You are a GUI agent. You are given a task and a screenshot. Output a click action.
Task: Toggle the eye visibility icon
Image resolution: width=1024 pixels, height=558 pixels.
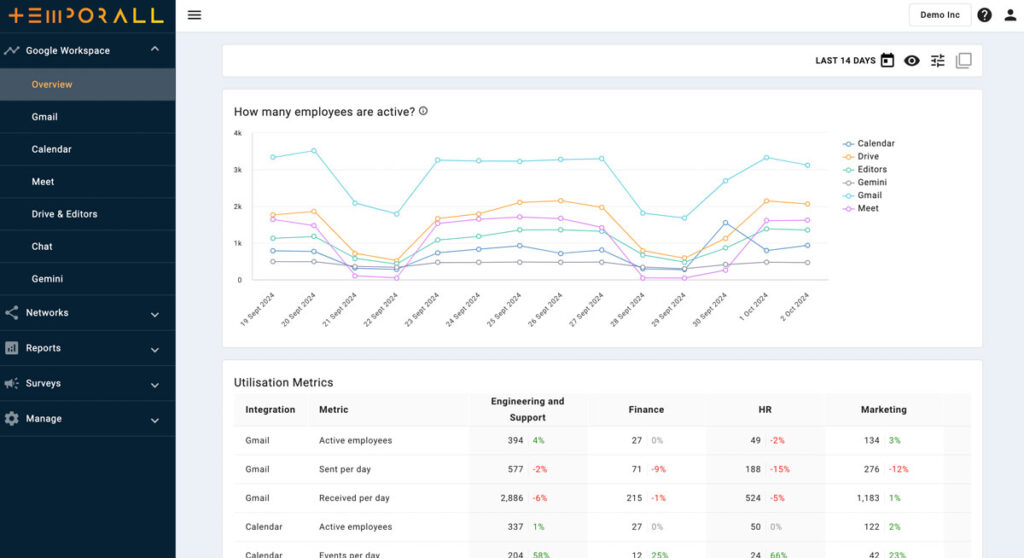(x=912, y=61)
